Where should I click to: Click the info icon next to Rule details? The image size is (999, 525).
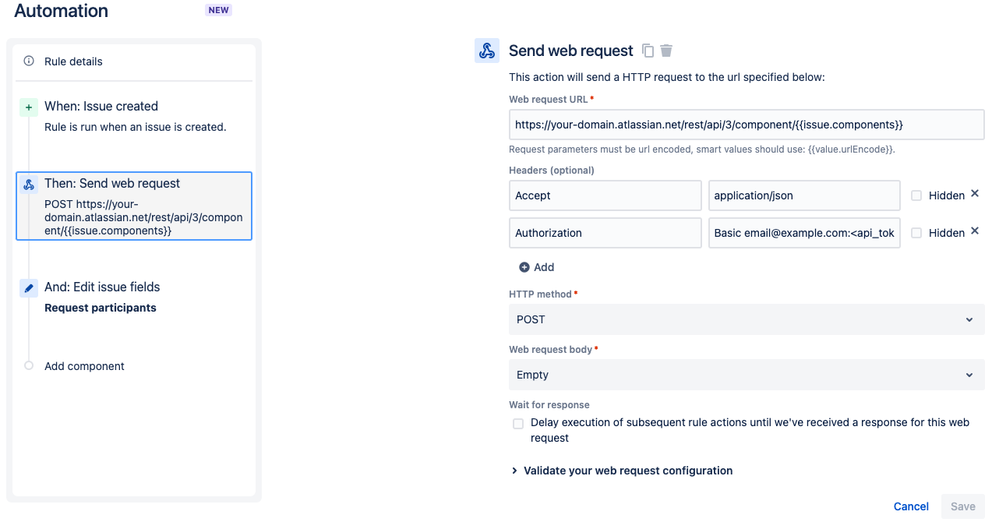[29, 61]
